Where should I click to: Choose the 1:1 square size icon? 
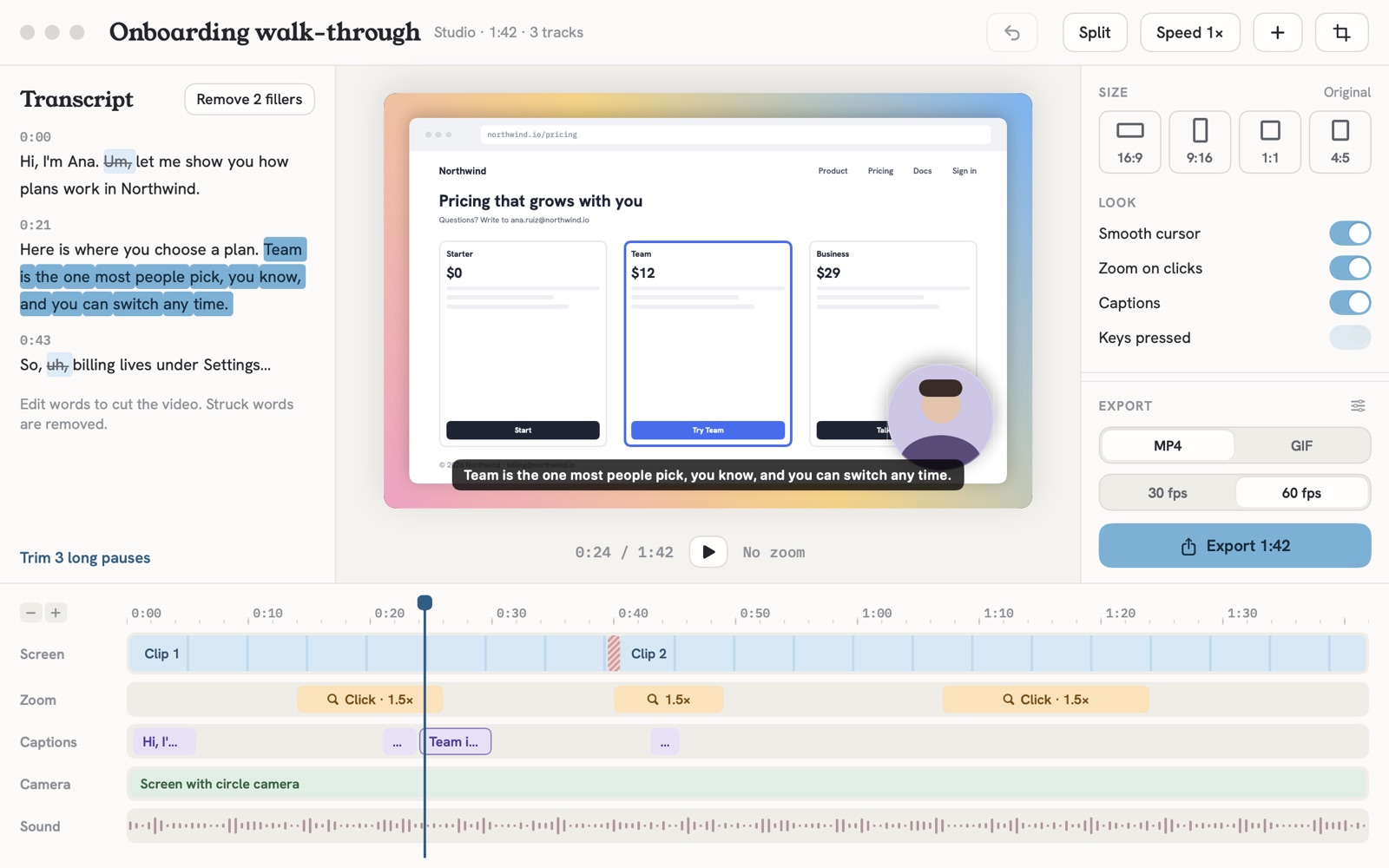point(1270,141)
